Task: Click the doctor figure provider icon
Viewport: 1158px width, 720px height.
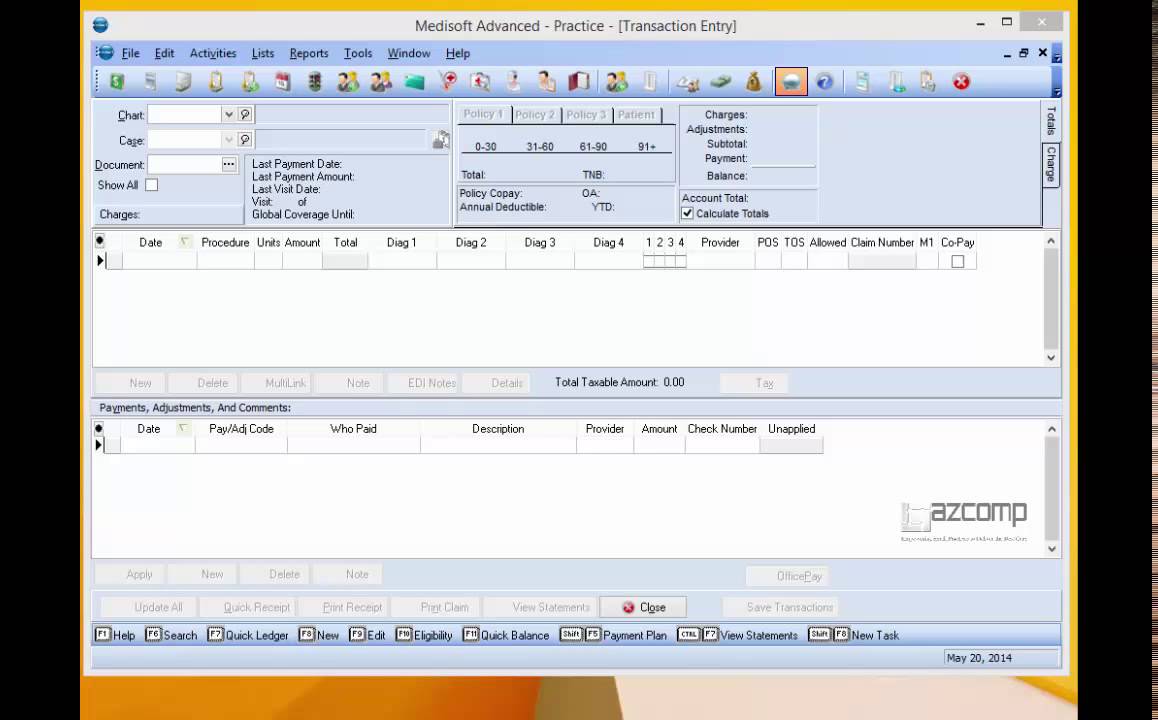Action: [513, 82]
